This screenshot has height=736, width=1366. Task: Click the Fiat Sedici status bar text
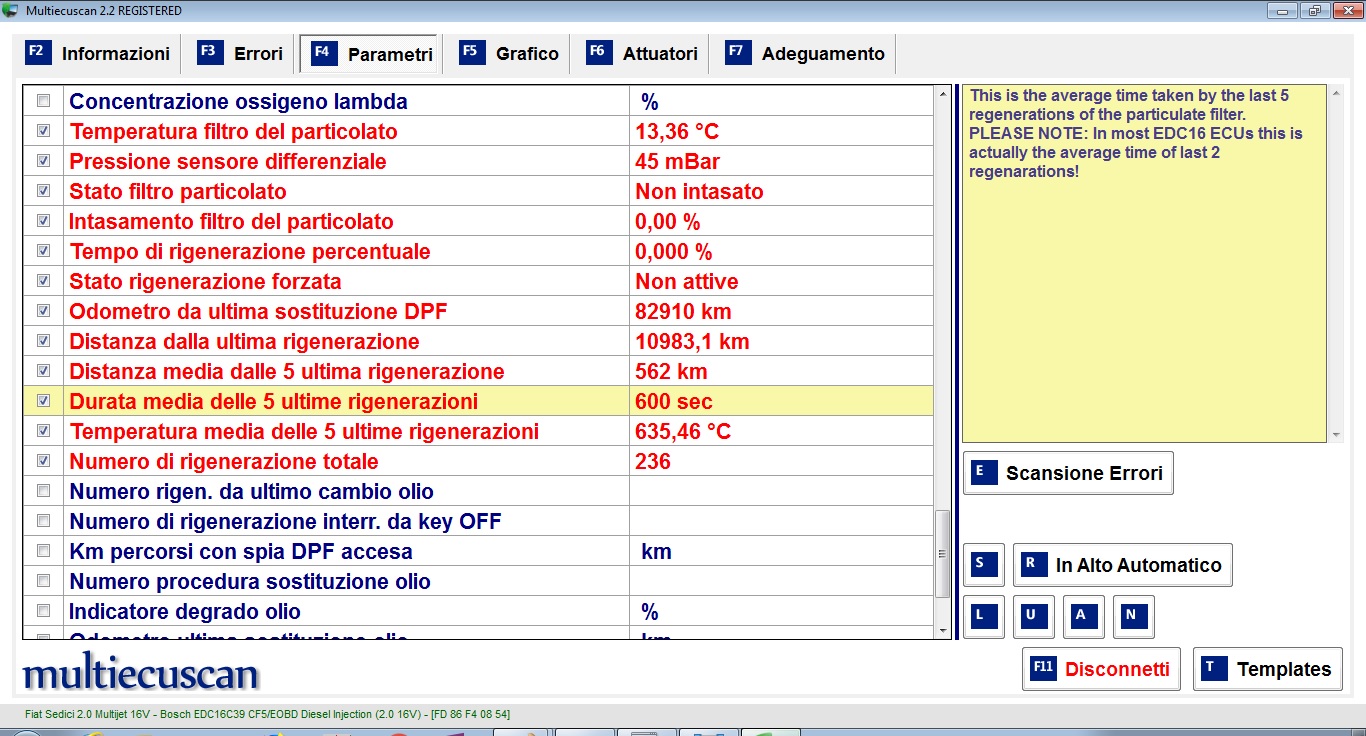point(268,714)
